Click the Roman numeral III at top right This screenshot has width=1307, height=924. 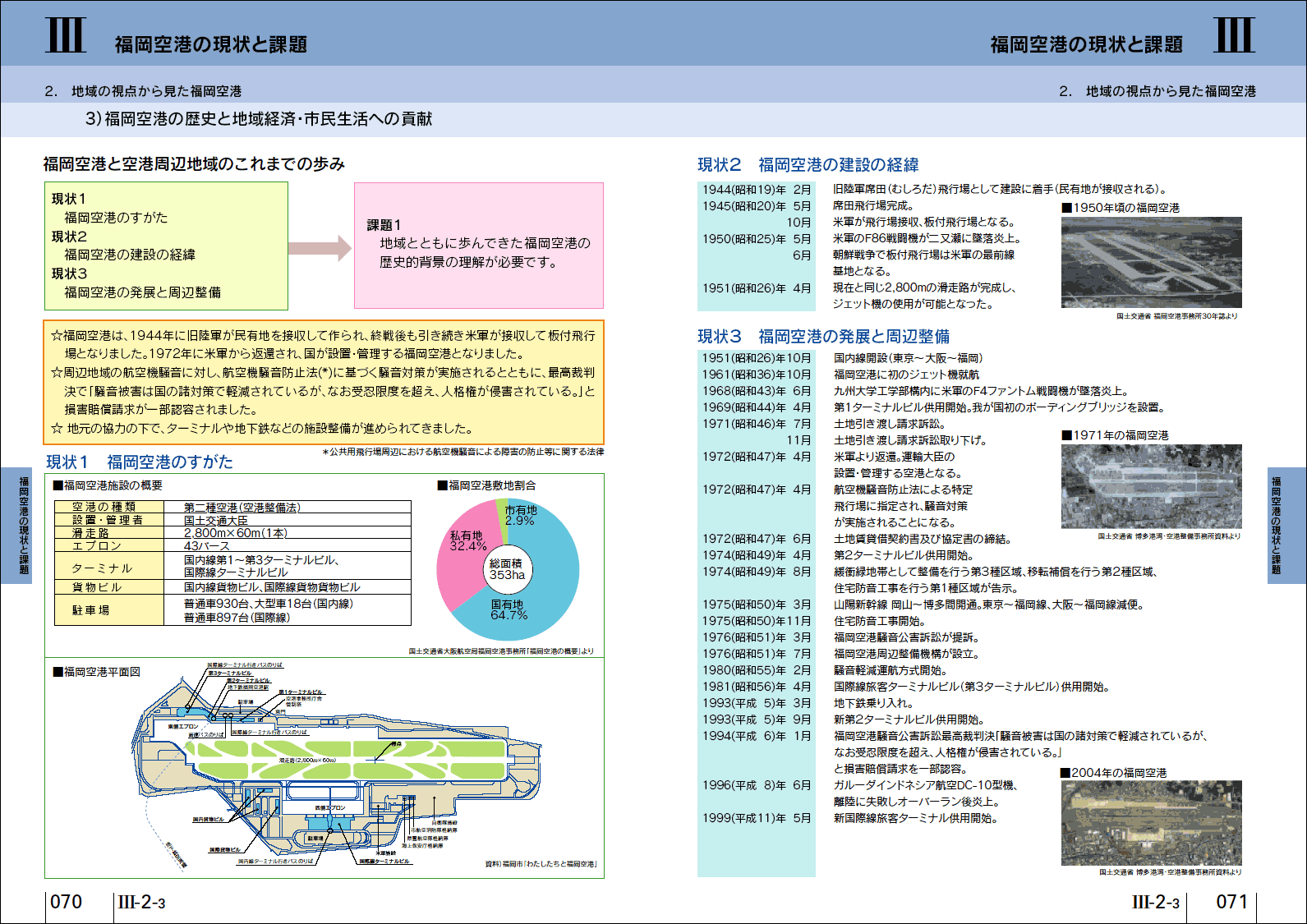coord(1233,34)
